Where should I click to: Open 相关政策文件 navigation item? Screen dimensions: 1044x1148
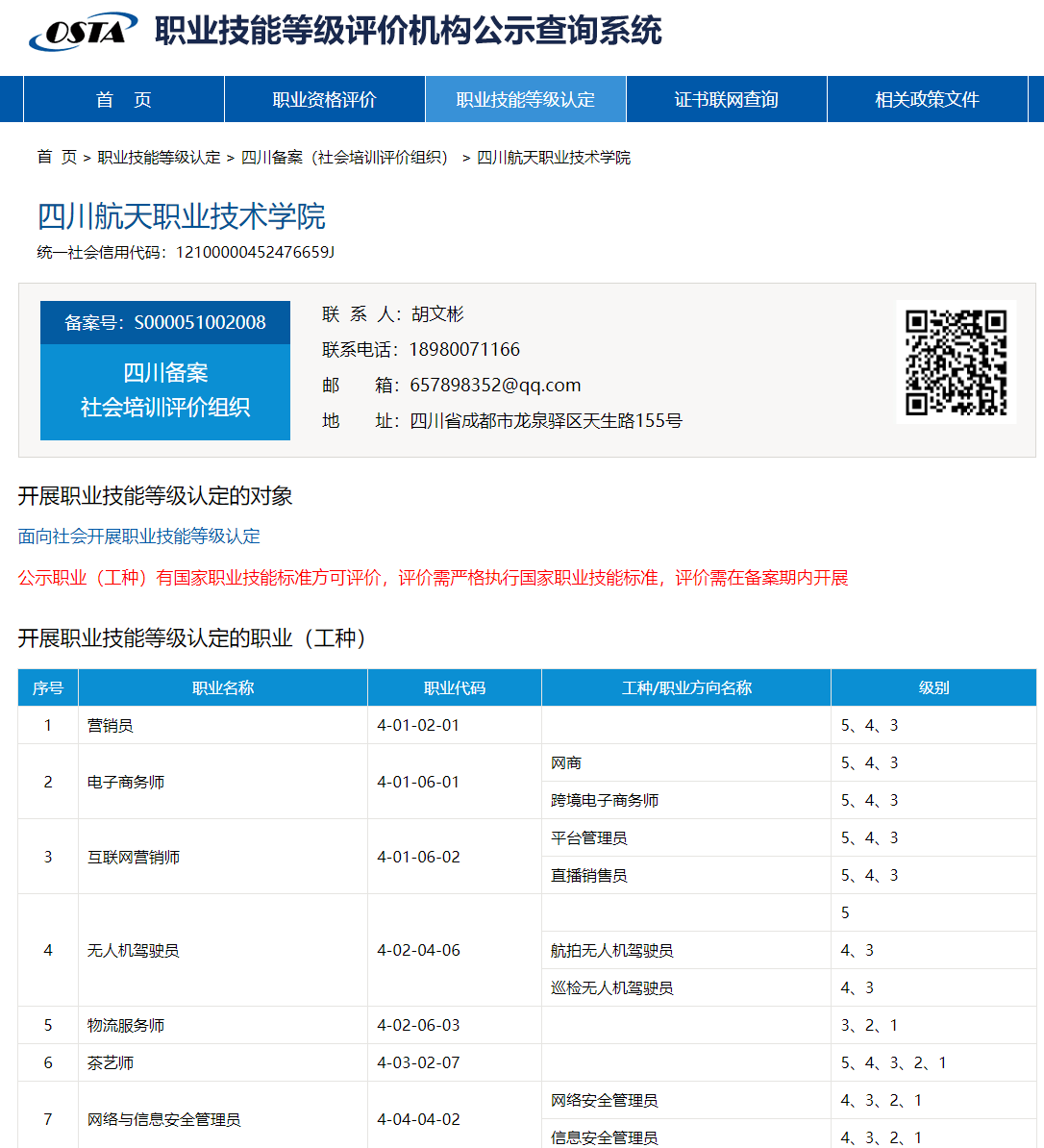point(927,100)
